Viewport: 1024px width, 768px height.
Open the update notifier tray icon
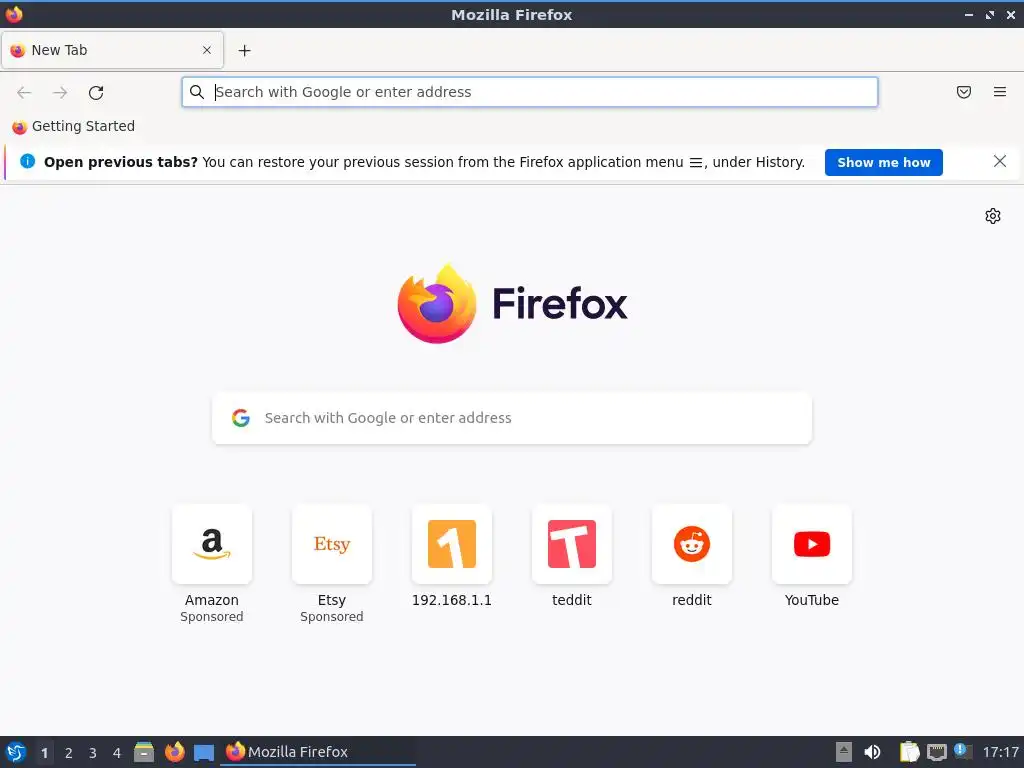coord(963,751)
